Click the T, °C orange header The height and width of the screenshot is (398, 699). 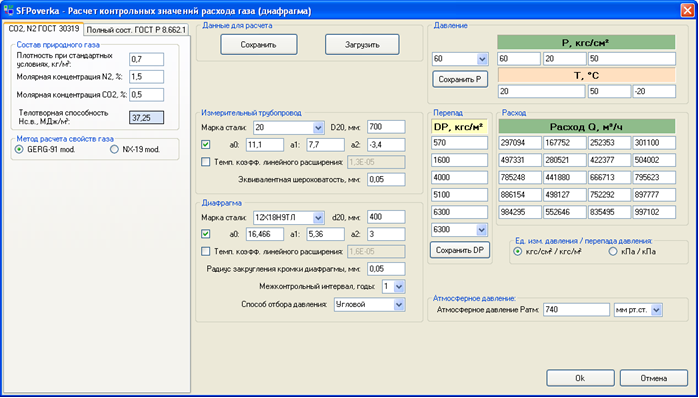[586, 75]
